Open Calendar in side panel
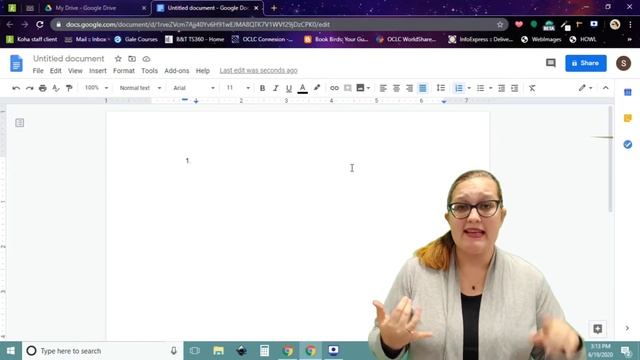Viewport: 640px width, 360px height. 628,92
